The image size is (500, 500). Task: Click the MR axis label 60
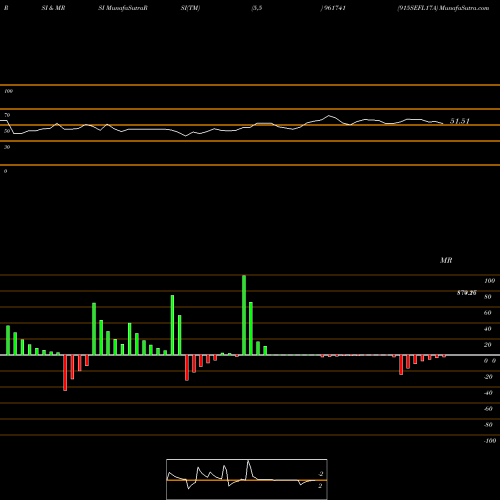487,313
